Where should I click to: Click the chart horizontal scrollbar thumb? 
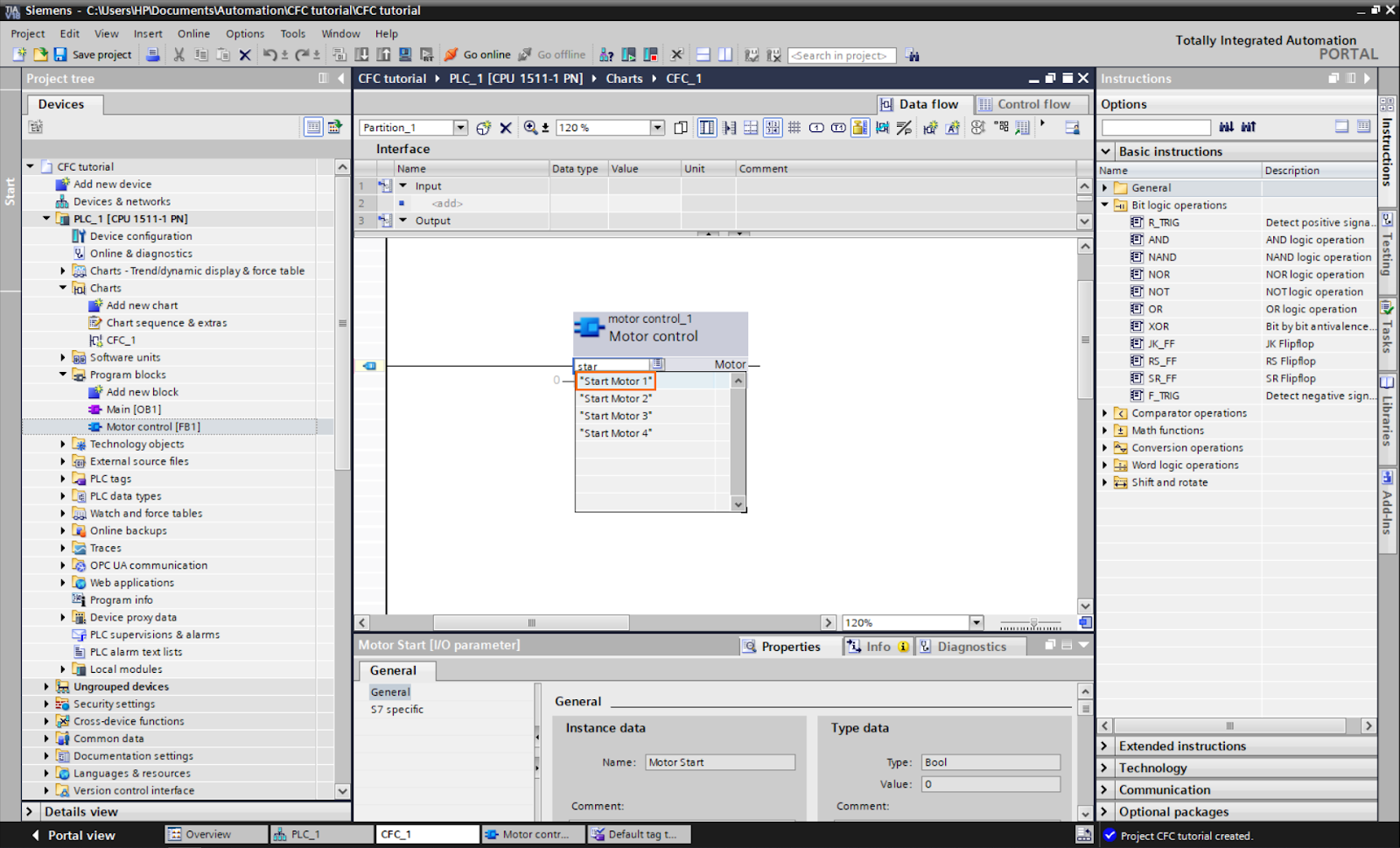point(531,623)
